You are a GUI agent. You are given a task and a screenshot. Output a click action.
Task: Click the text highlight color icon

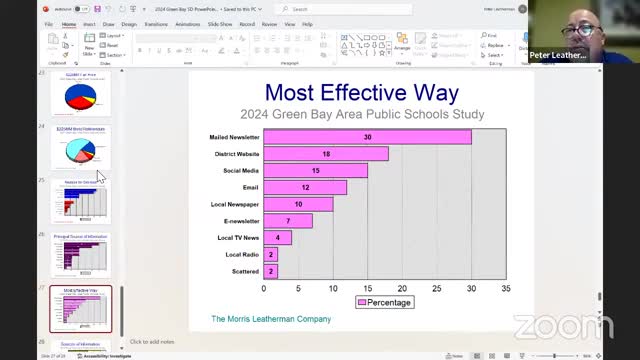[221, 51]
